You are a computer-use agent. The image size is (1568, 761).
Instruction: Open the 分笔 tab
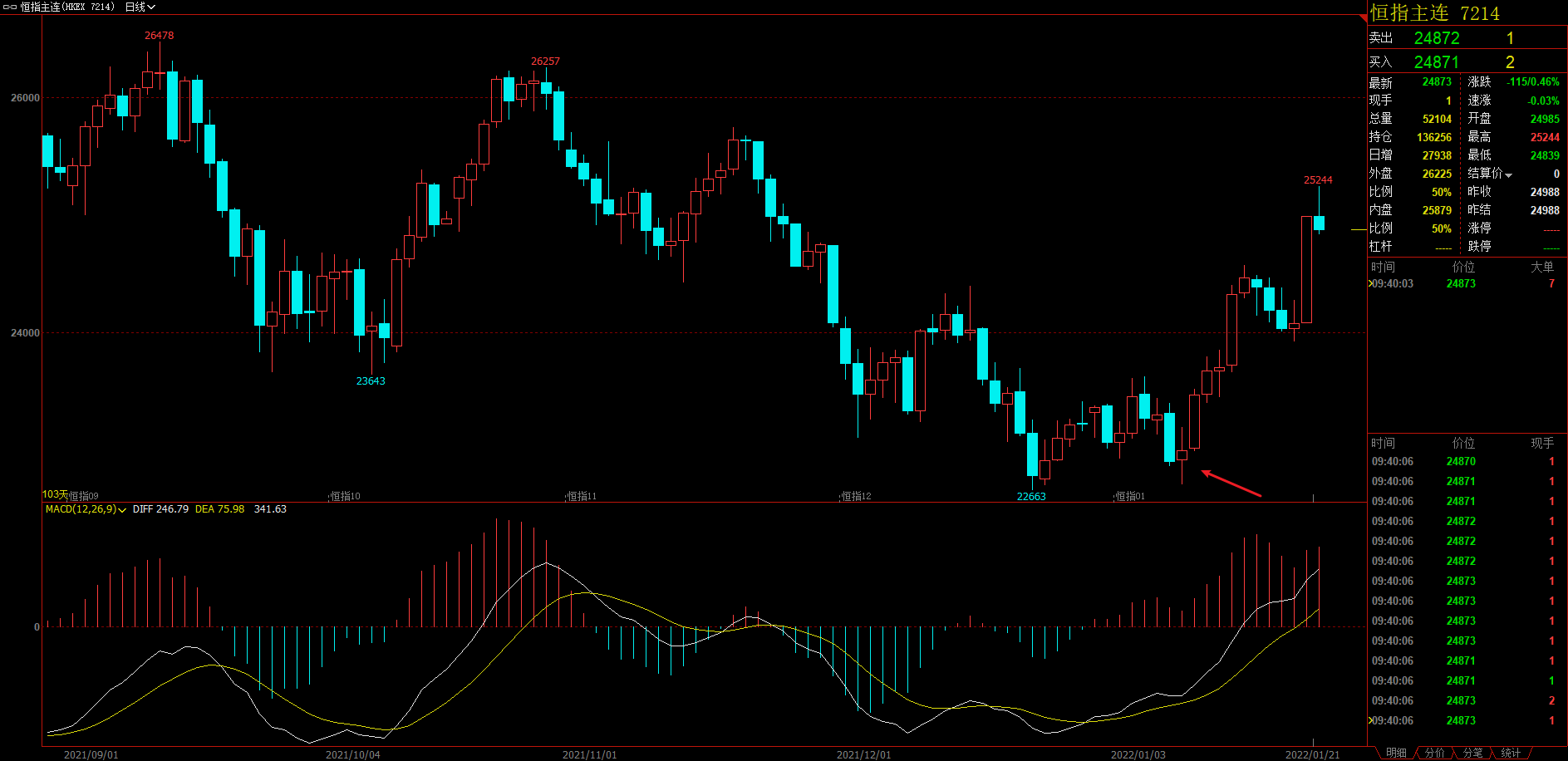(1472, 753)
